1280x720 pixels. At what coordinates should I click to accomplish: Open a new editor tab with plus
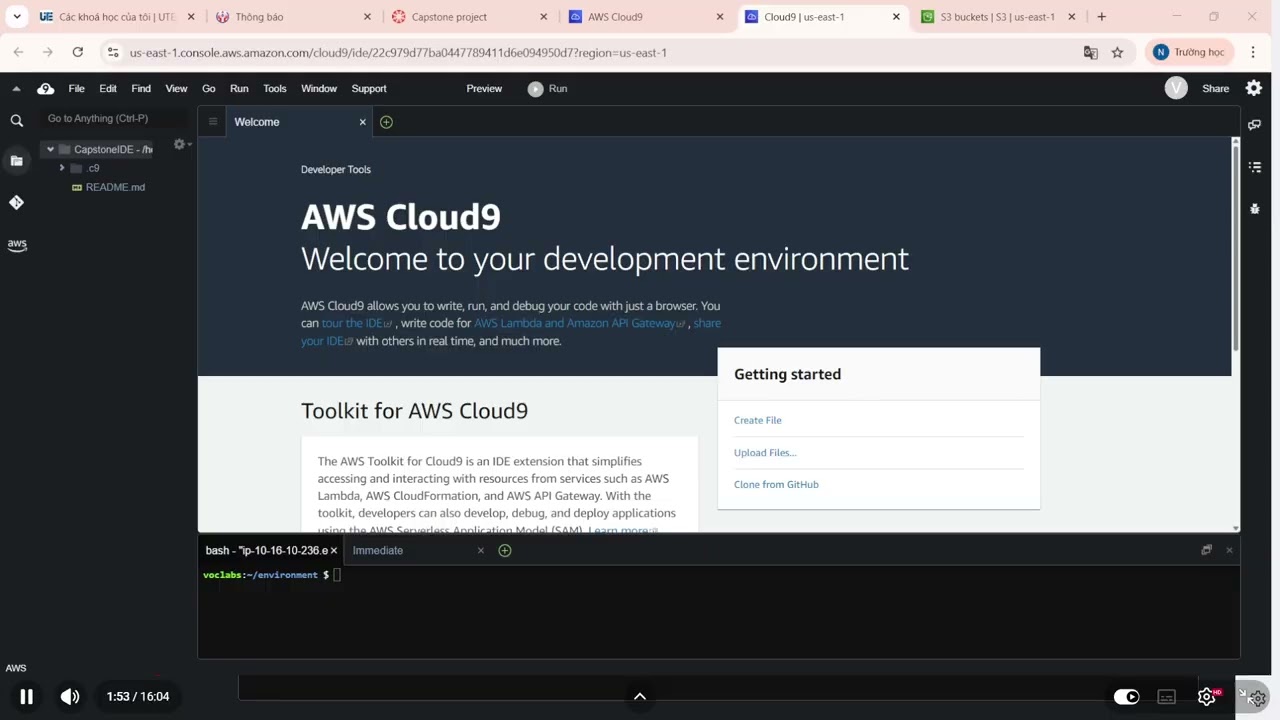click(x=386, y=122)
